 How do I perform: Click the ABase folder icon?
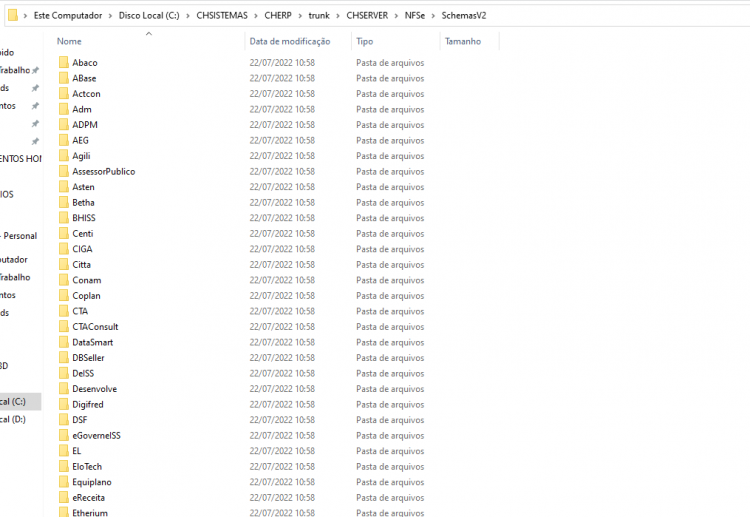point(64,78)
